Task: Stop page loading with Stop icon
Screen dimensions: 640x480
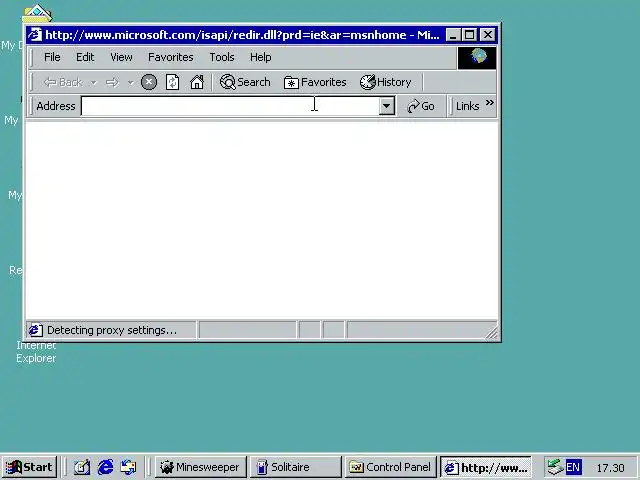Action: click(149, 82)
